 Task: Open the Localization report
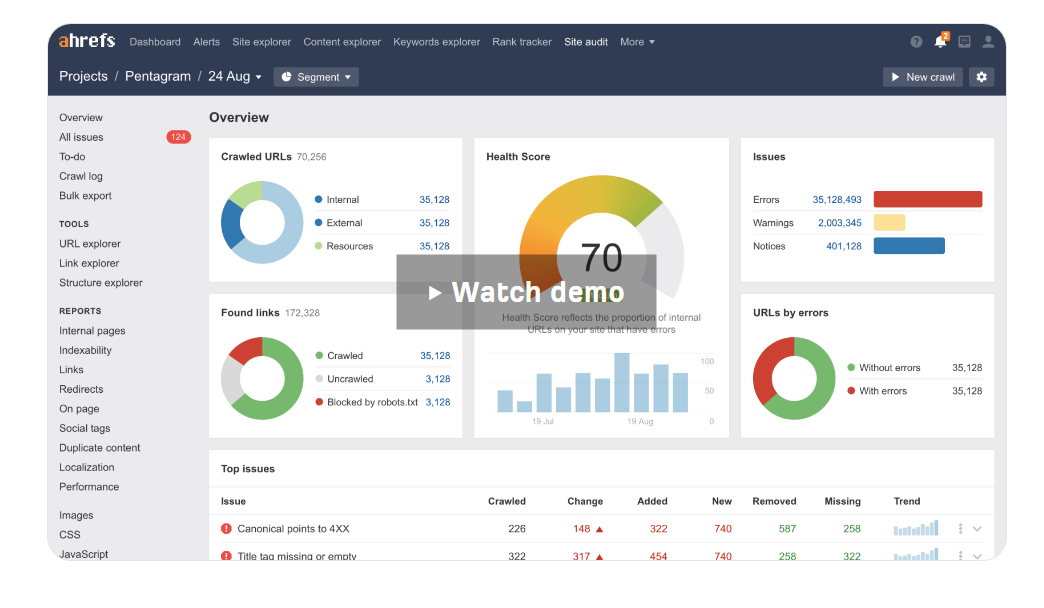click(87, 467)
